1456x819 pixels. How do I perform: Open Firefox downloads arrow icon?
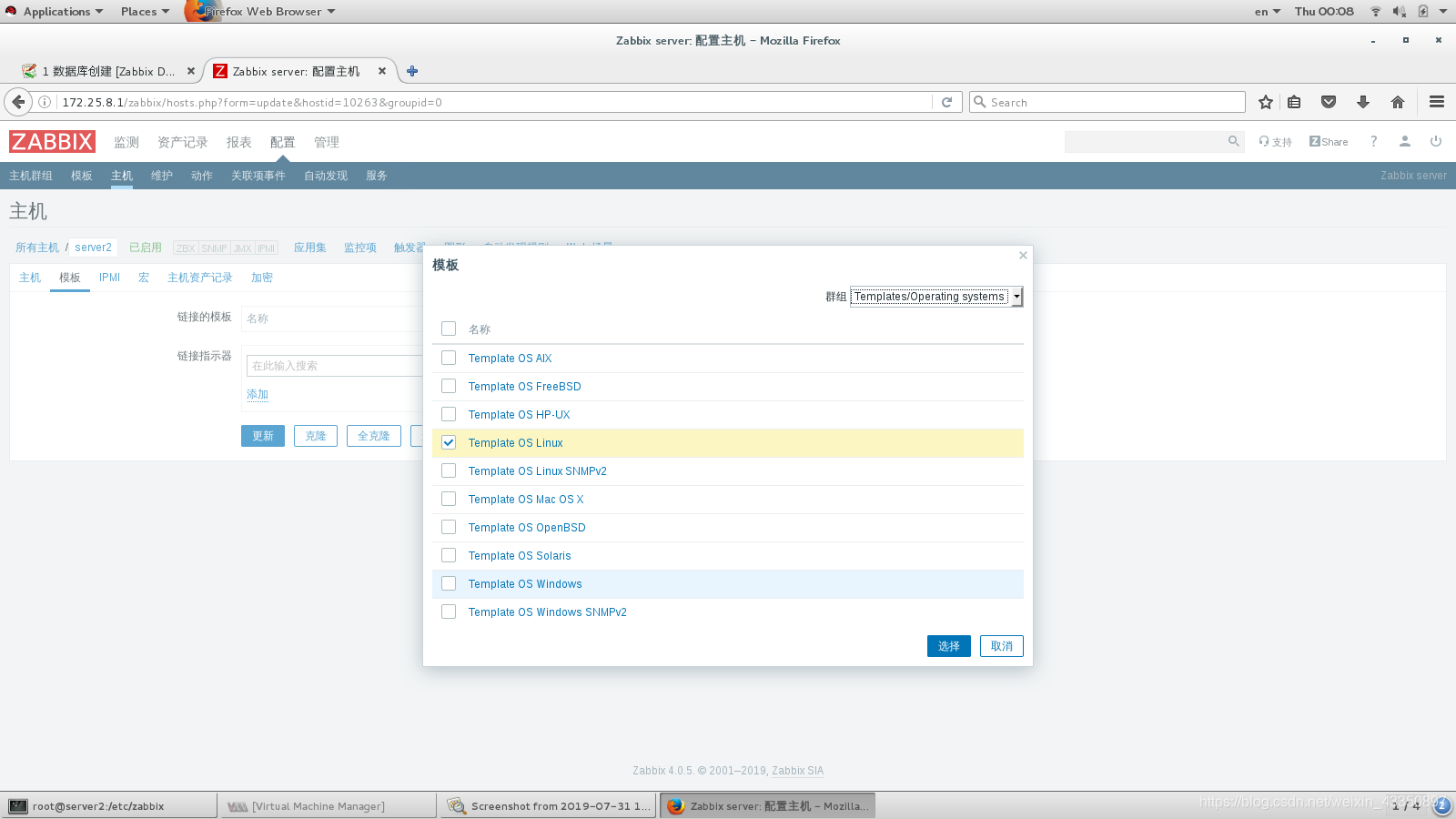1363,102
